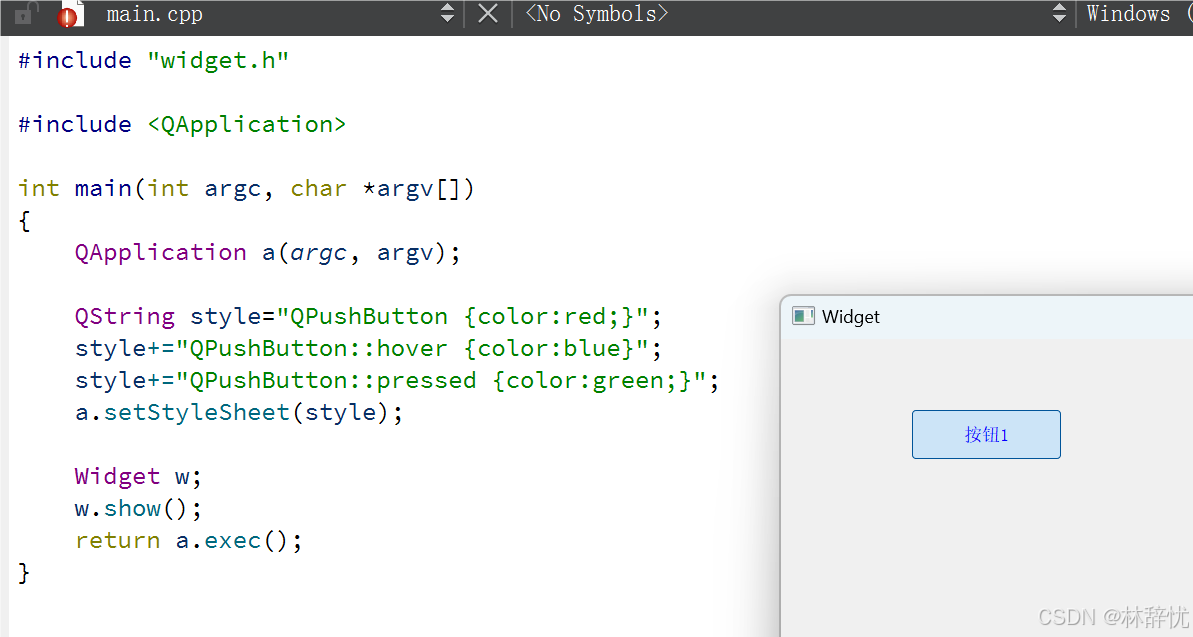
Task: Click the *argv[] parameter
Action: coord(411,188)
